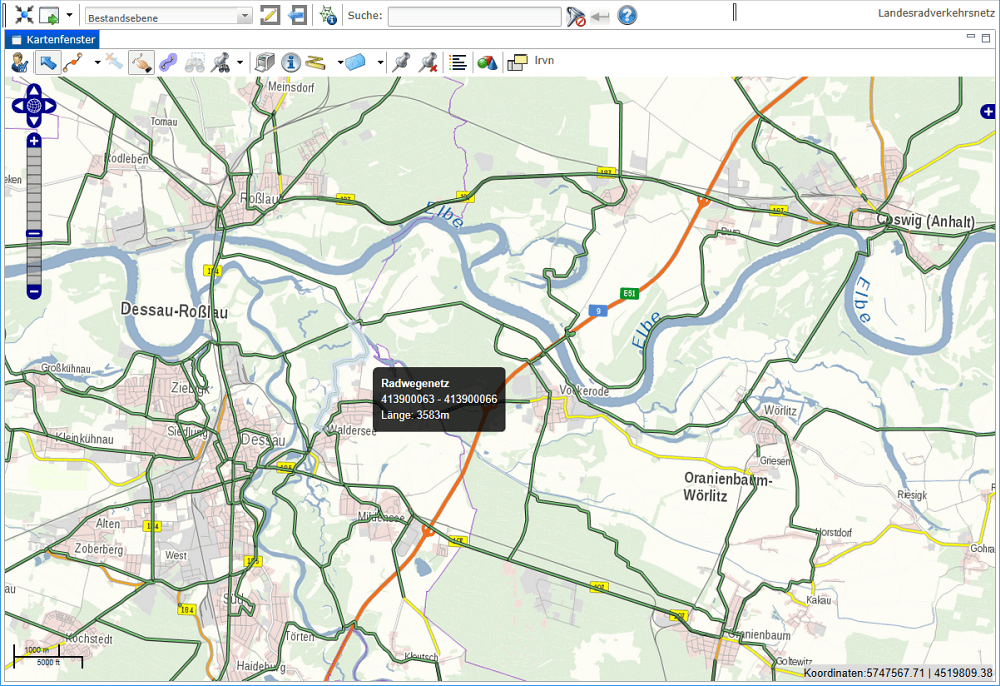The height and width of the screenshot is (686, 1000).
Task: Click into the Suche search field
Action: point(474,17)
